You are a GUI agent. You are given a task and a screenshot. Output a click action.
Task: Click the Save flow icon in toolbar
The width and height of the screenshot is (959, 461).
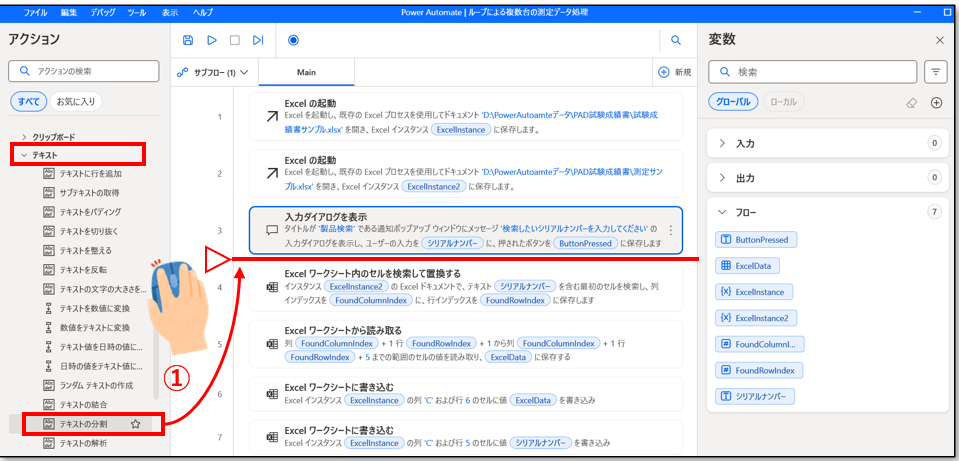click(x=188, y=40)
